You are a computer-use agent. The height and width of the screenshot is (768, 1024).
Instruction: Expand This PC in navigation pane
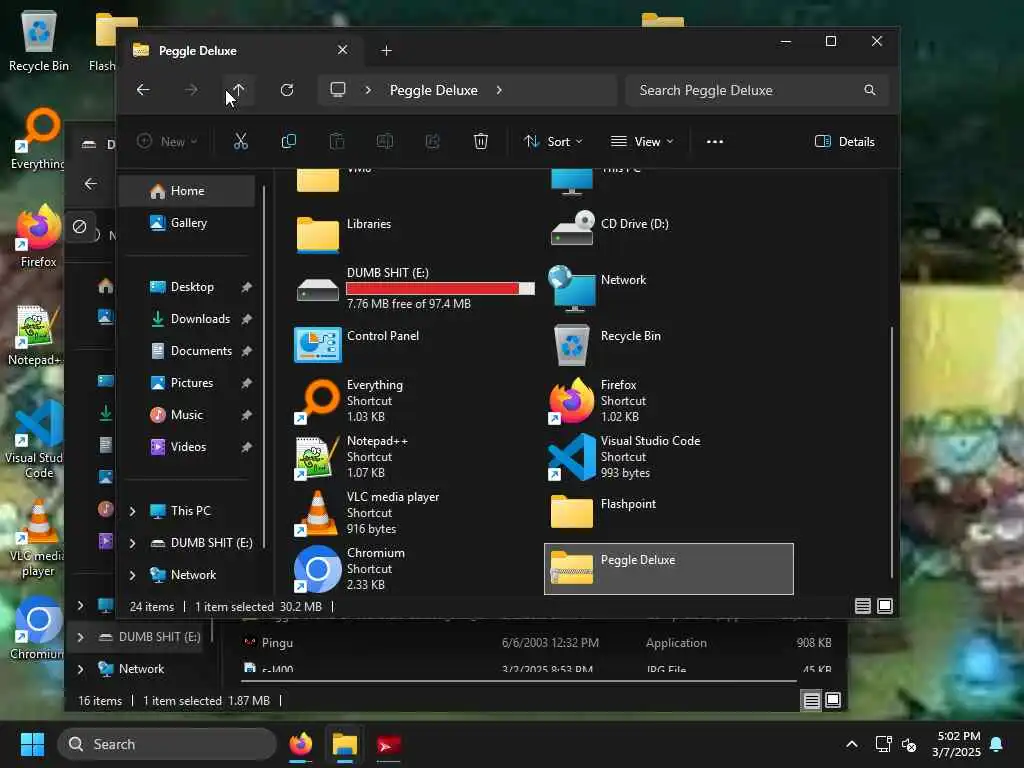click(x=133, y=511)
